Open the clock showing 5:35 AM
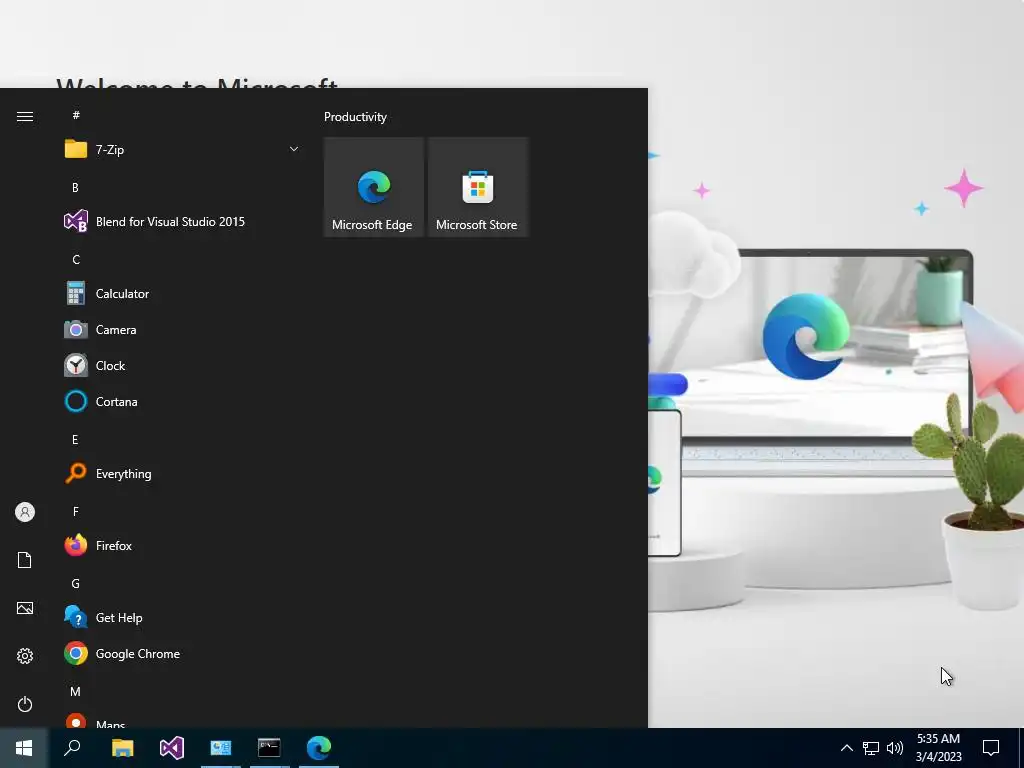 (938, 748)
